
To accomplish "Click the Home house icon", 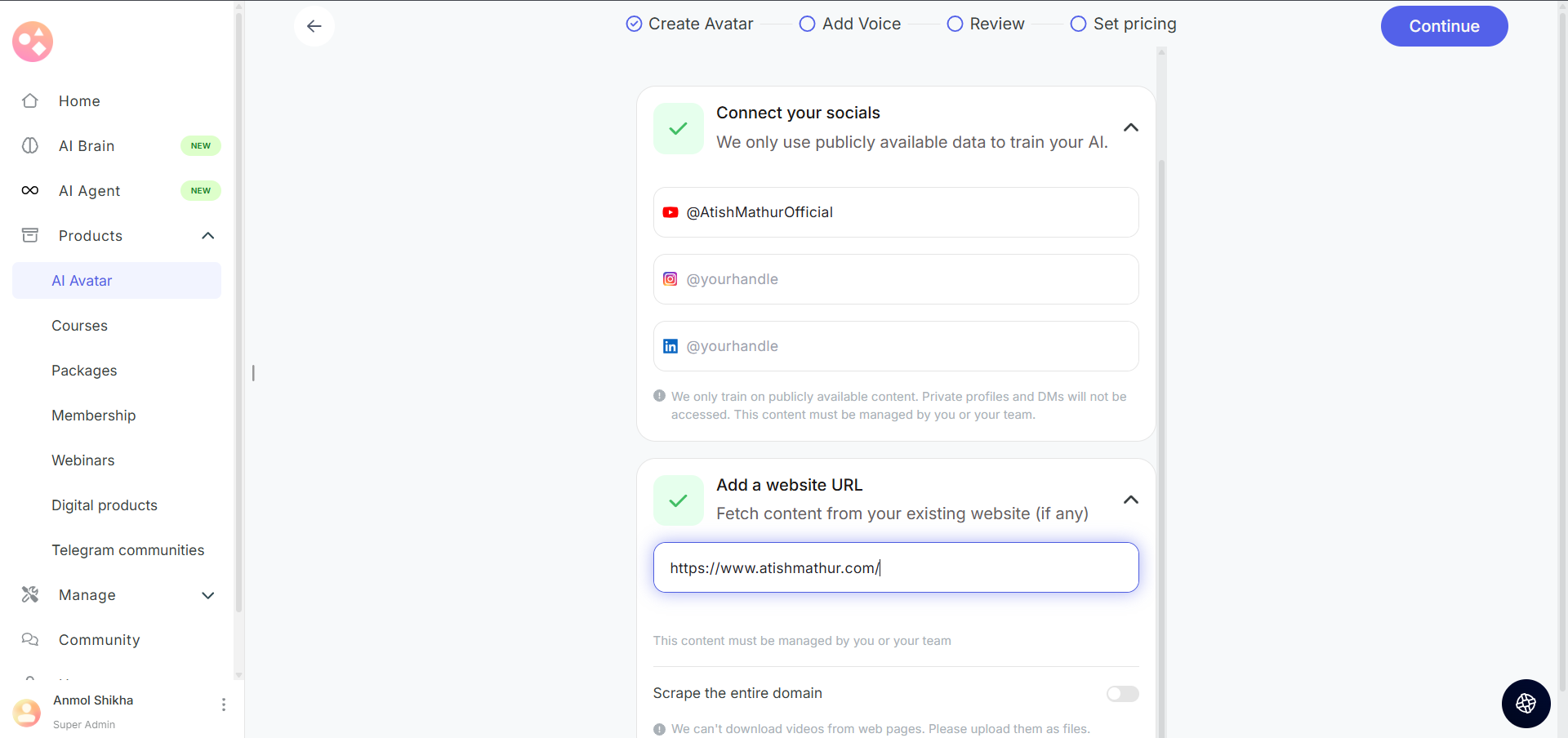I will [30, 101].
